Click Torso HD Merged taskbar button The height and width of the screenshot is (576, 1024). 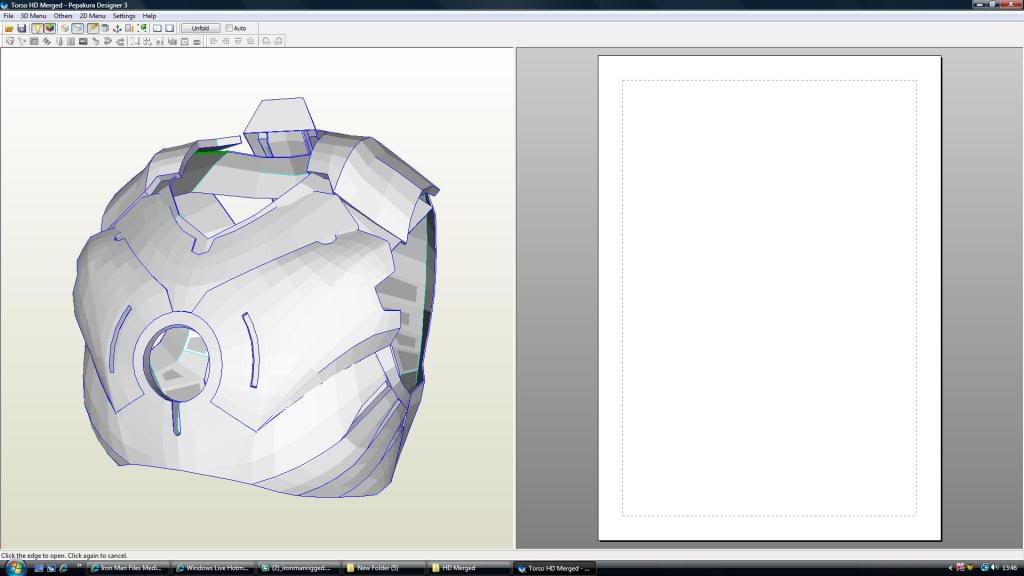554,568
